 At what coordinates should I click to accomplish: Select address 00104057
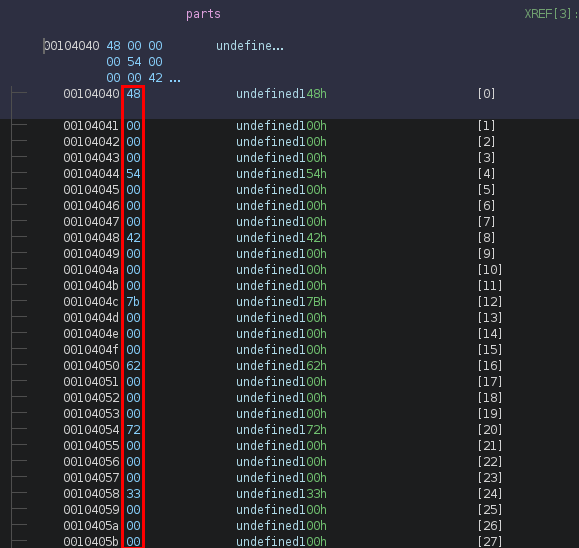coord(91,478)
